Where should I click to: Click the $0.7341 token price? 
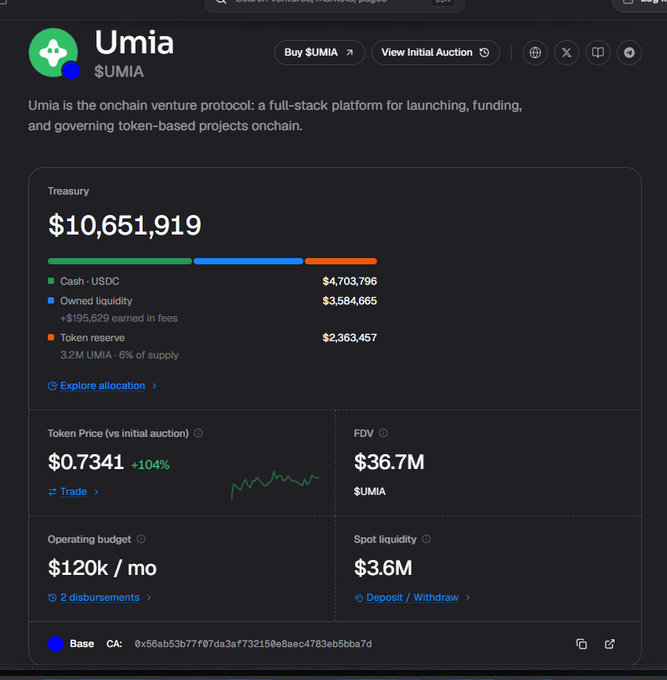(x=86, y=461)
